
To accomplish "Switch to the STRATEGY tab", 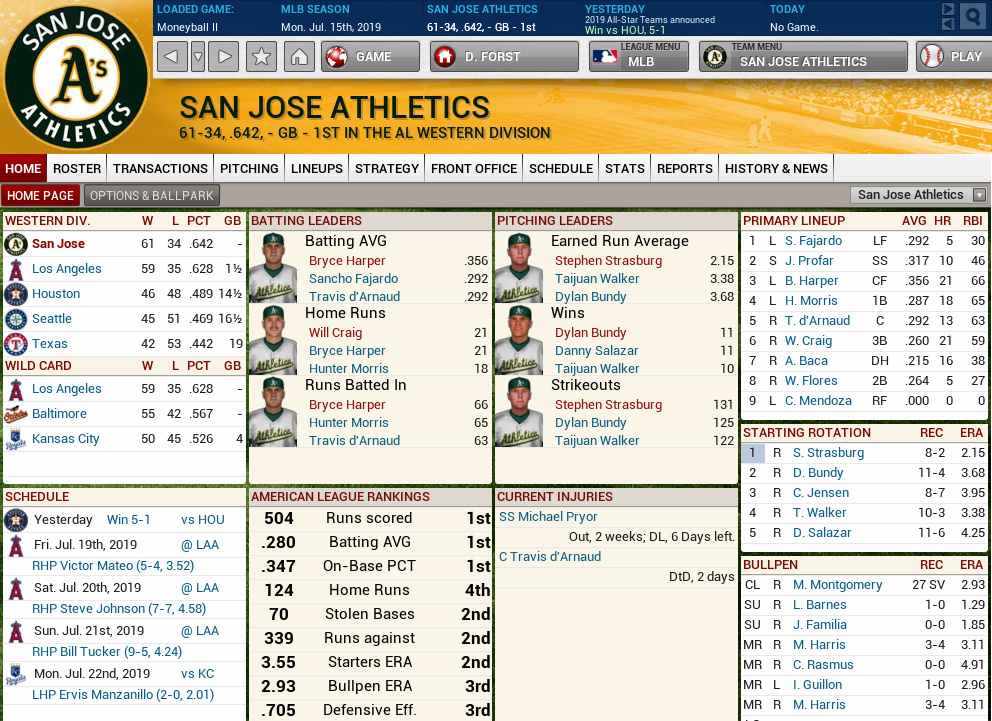I will pyautogui.click(x=387, y=168).
